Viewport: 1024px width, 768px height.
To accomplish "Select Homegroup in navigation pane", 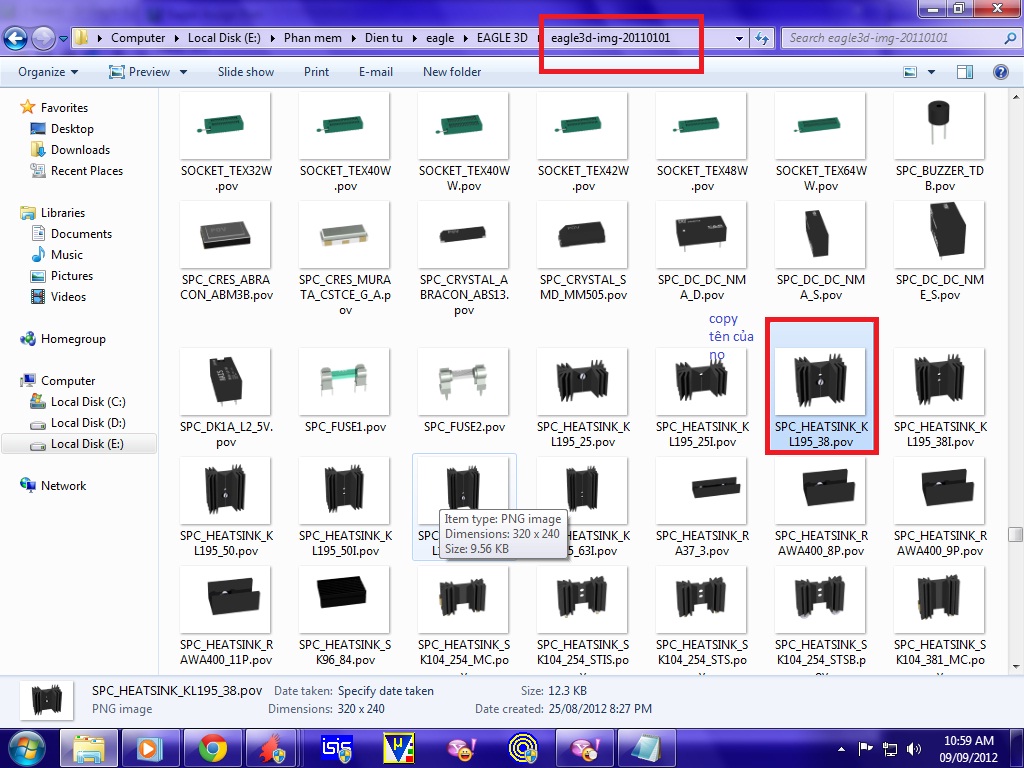I will [x=73, y=339].
